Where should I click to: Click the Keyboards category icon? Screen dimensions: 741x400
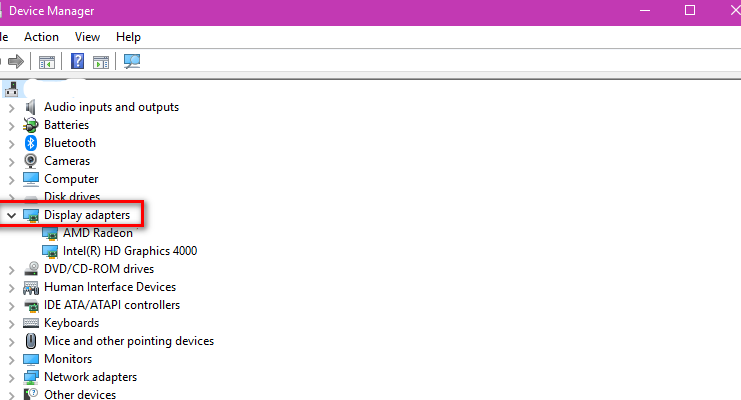coord(31,323)
